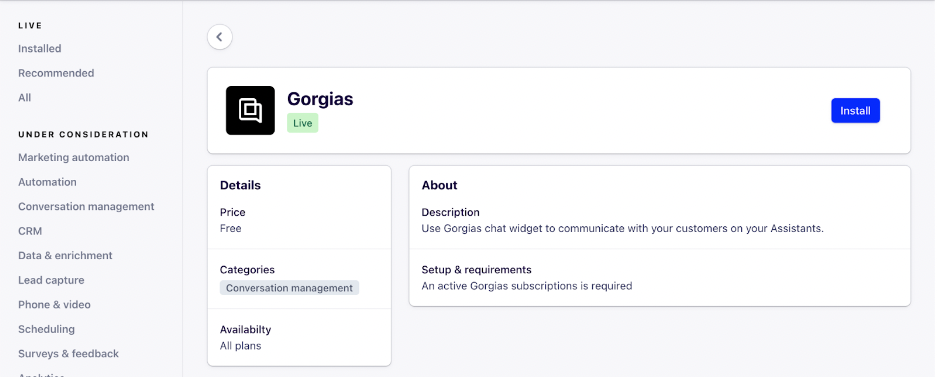Click the back arrow button
Viewport: 937px width, 377px height.
click(219, 37)
